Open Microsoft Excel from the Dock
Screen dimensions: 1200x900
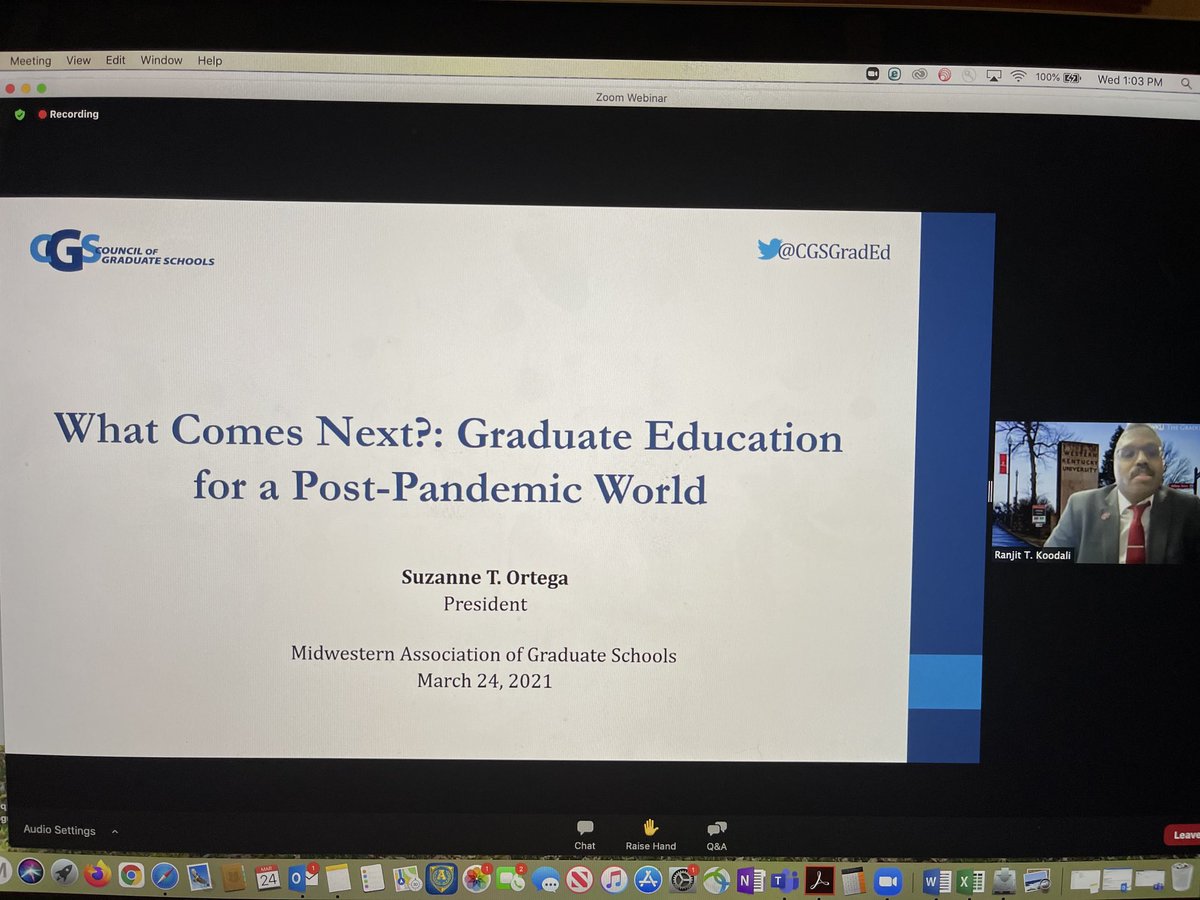970,882
